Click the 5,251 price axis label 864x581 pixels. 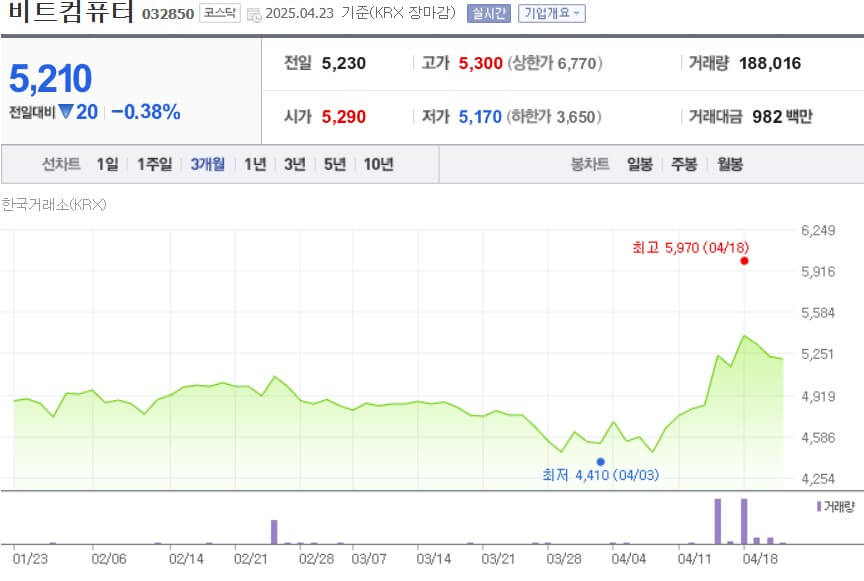click(x=818, y=354)
